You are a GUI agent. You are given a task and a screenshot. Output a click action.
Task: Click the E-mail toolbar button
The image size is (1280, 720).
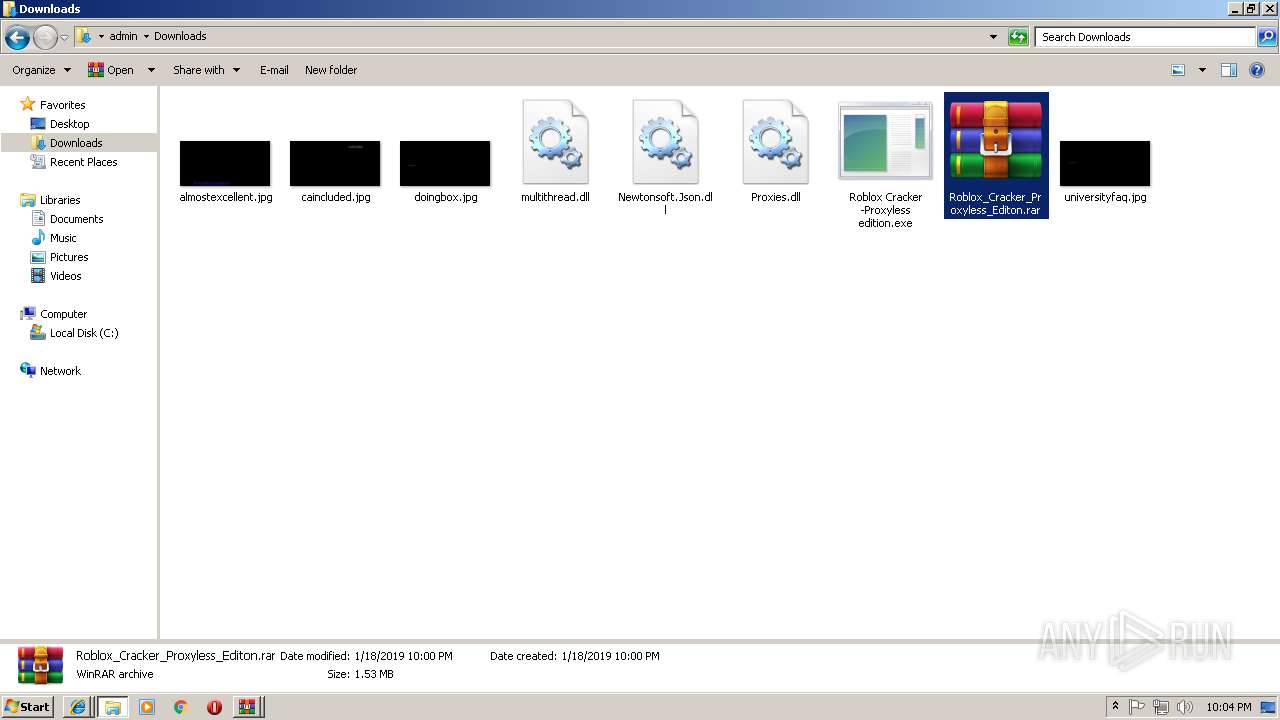pyautogui.click(x=274, y=70)
